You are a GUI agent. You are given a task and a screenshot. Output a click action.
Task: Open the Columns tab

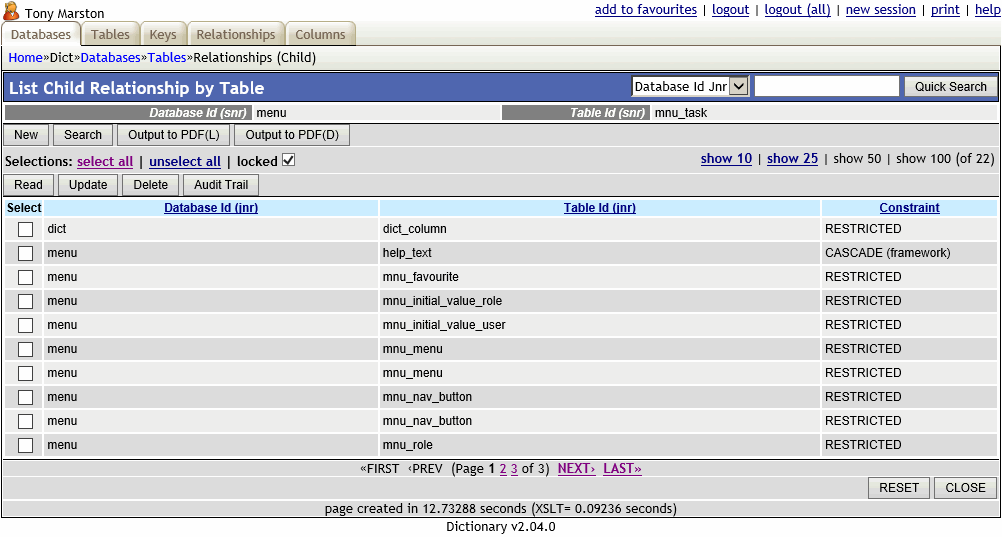click(320, 35)
